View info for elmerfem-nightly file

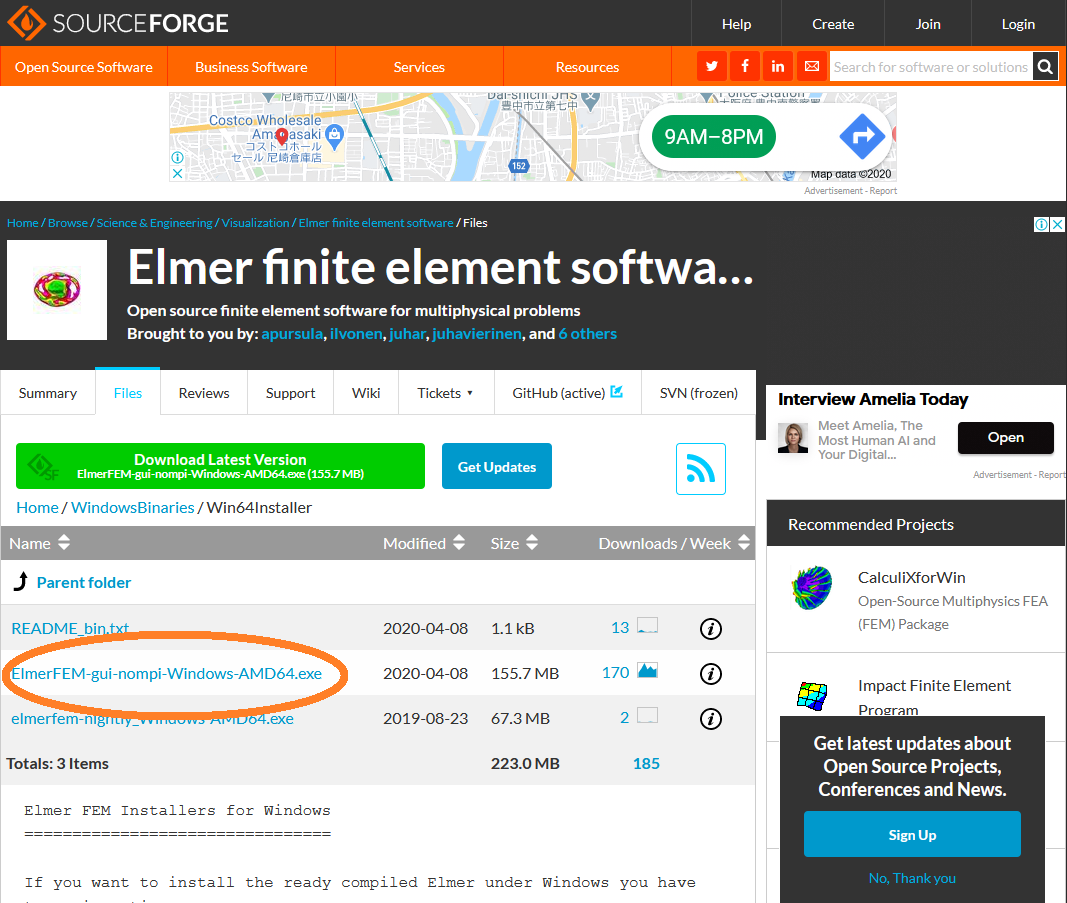pos(710,719)
